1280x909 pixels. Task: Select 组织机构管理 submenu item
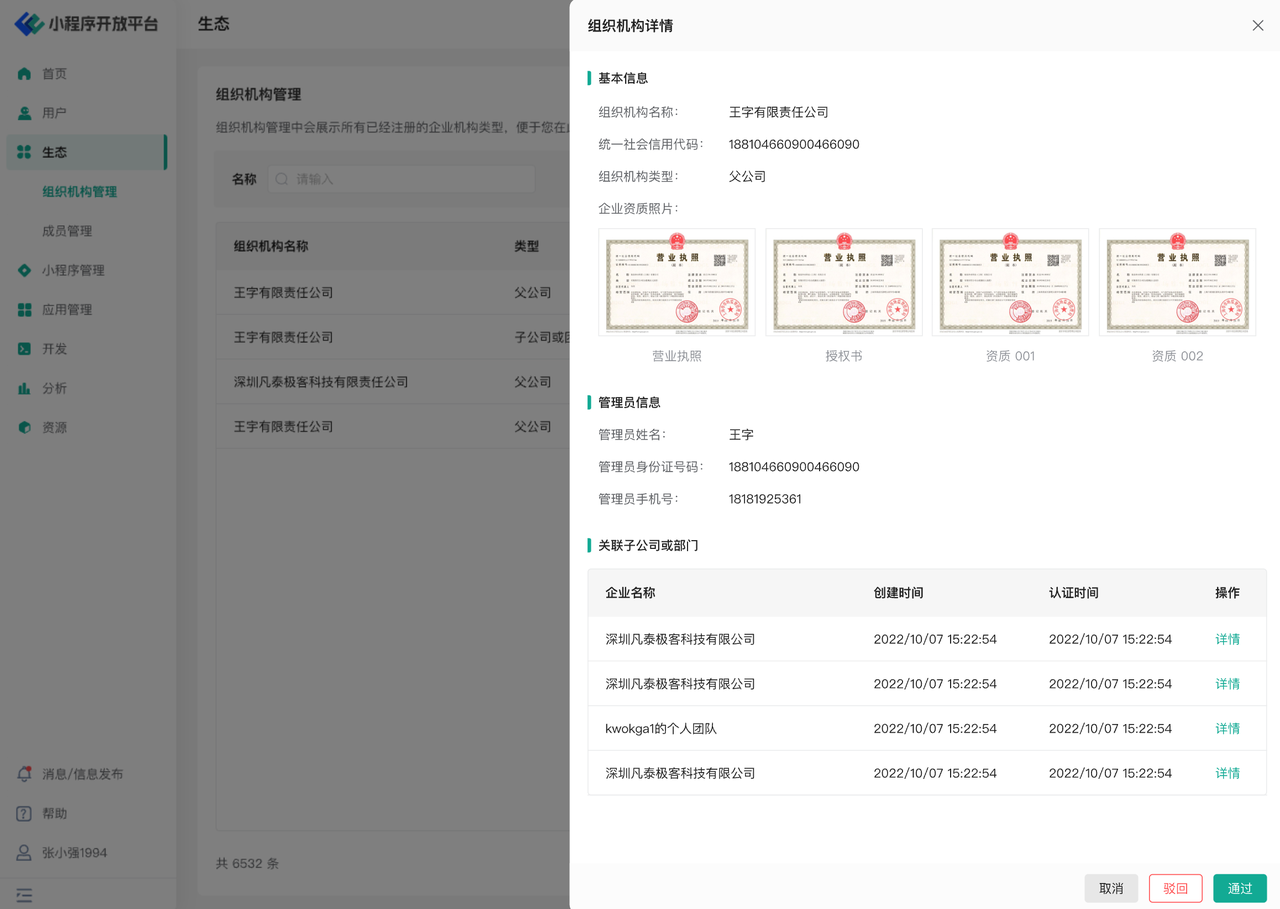(x=79, y=192)
